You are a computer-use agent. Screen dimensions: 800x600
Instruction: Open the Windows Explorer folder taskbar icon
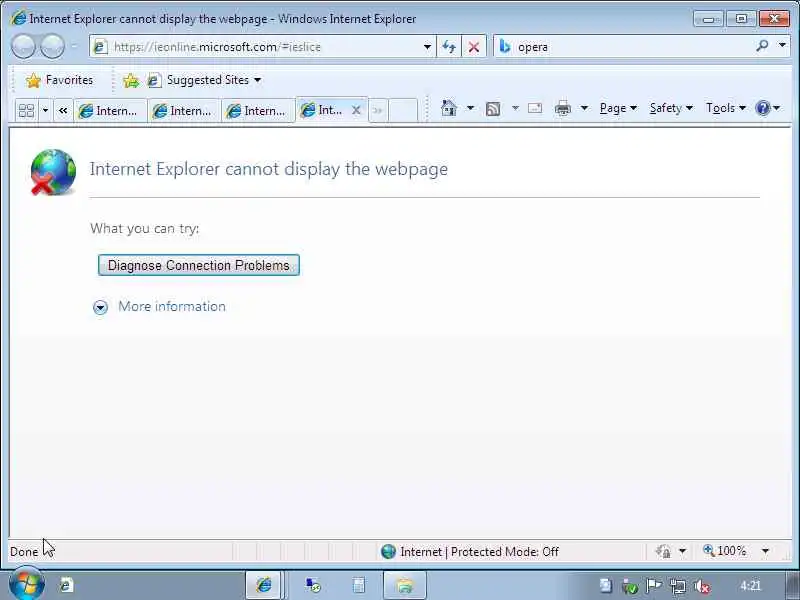(404, 585)
